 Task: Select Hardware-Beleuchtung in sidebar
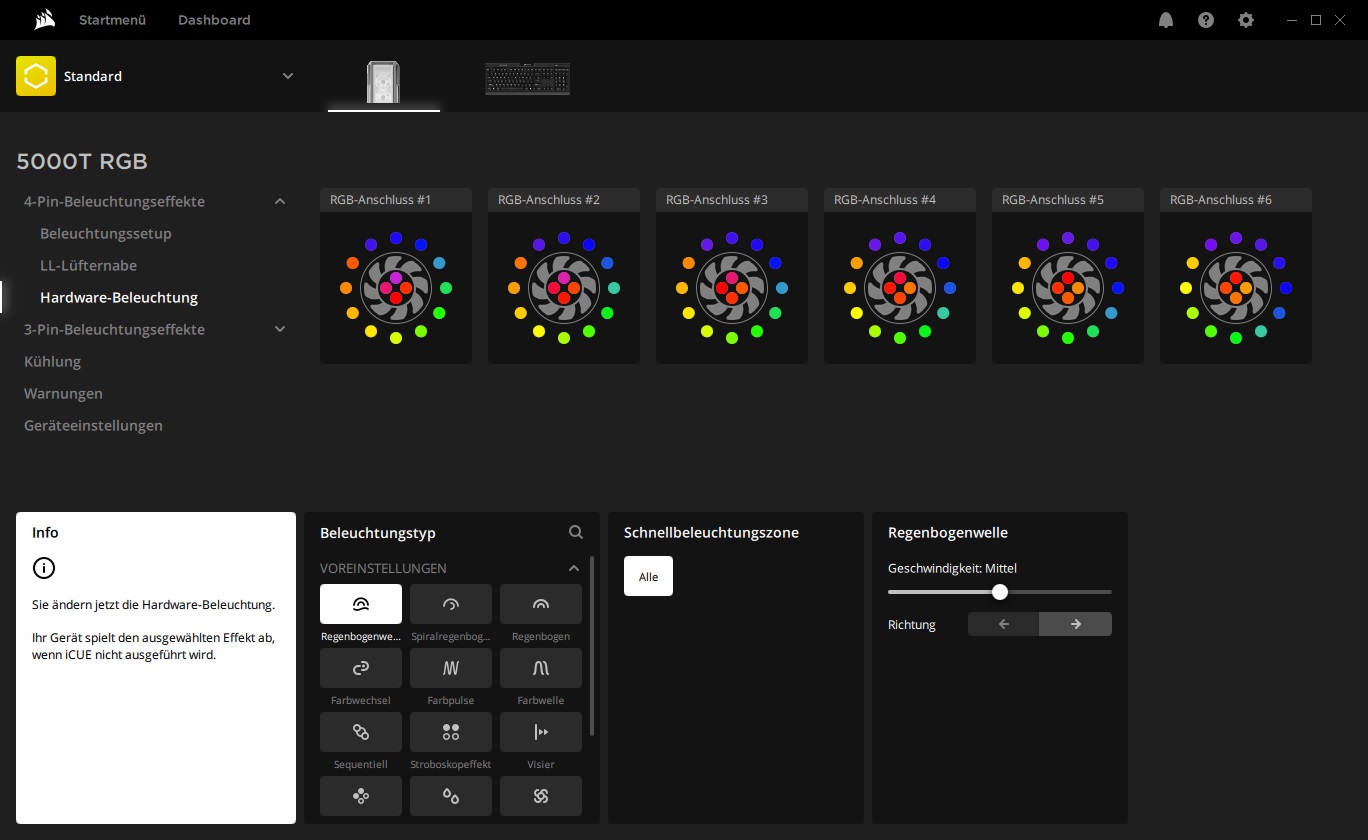(x=119, y=298)
